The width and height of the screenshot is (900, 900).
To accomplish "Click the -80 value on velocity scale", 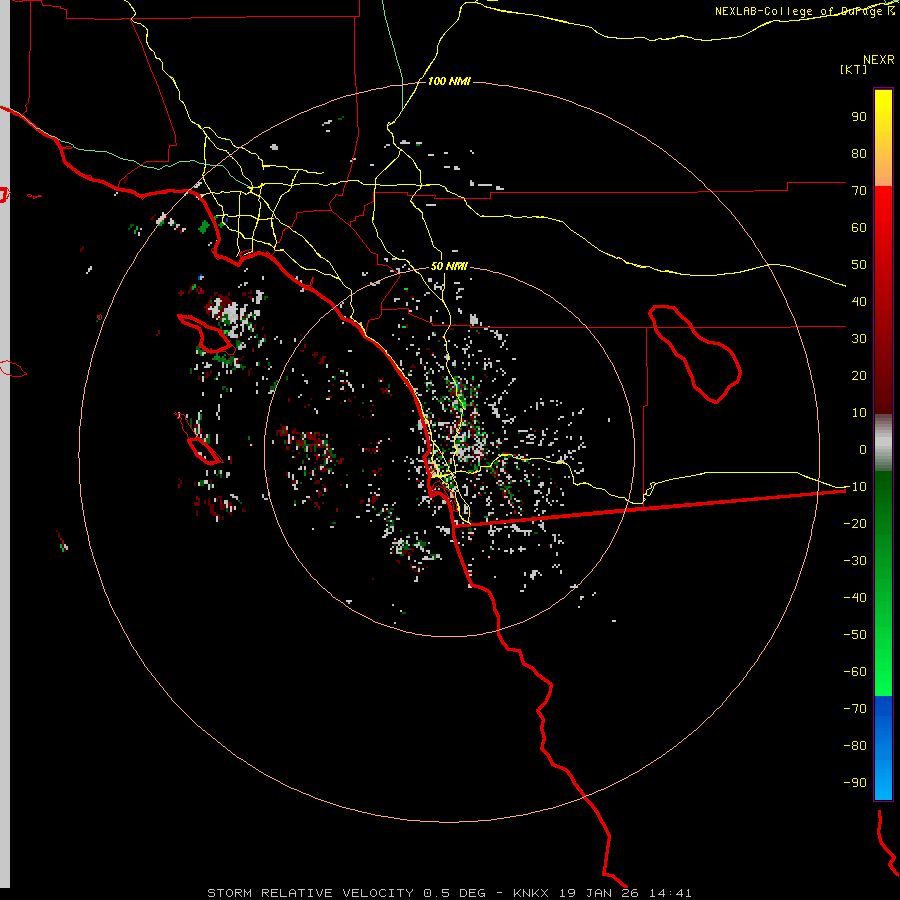I will click(855, 746).
